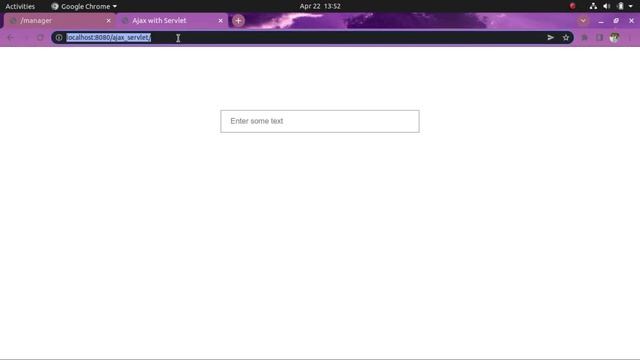This screenshot has height=360, width=640.
Task: Open the Google Chrome app menu
Action: [84, 6]
